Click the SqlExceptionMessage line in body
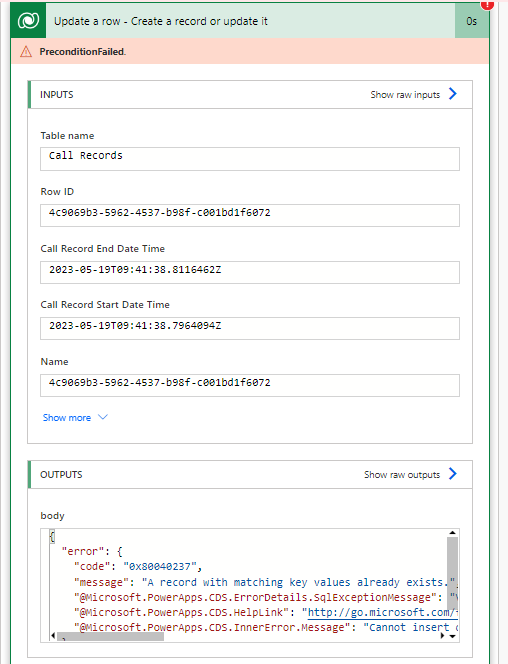This screenshot has width=508, height=664. [266, 598]
